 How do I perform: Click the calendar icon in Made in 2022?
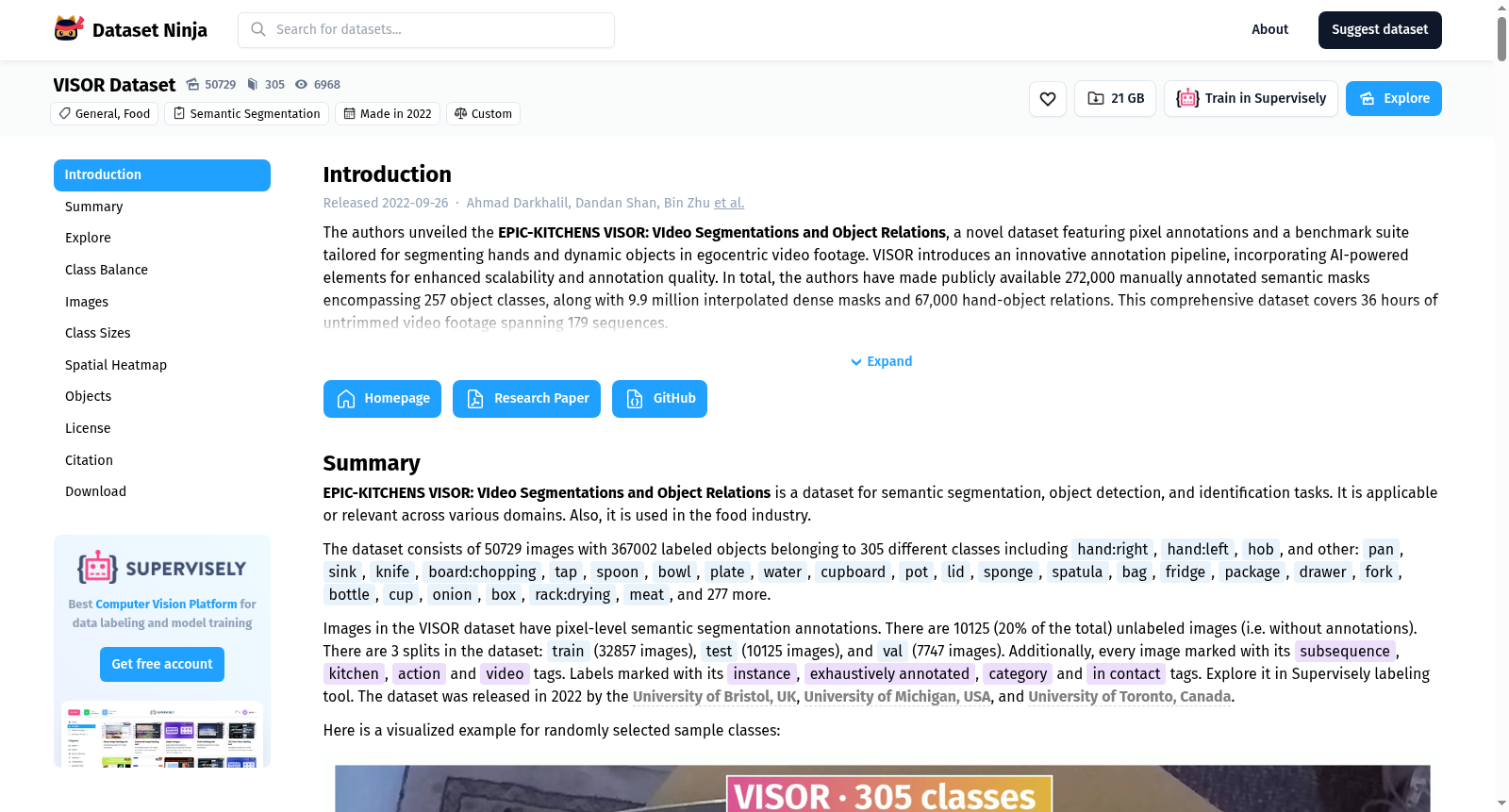click(349, 113)
